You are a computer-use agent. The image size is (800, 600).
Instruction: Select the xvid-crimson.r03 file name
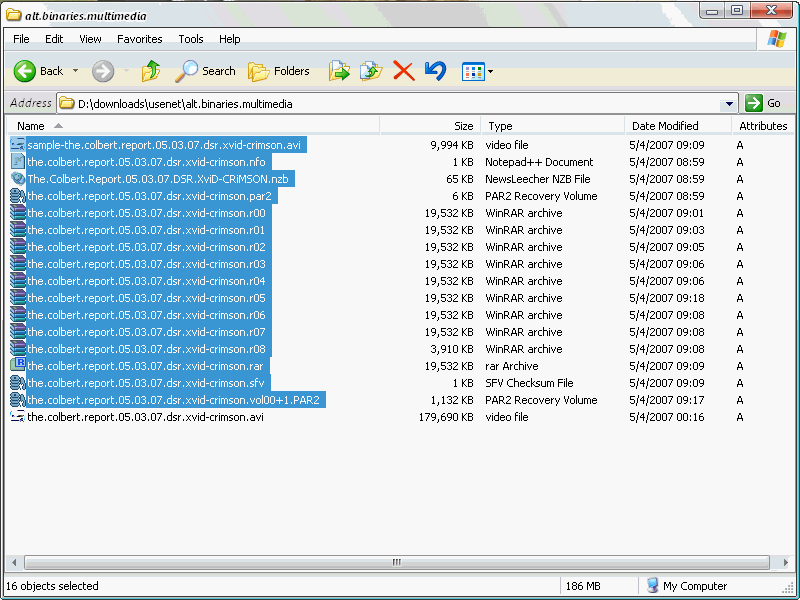[x=146, y=264]
